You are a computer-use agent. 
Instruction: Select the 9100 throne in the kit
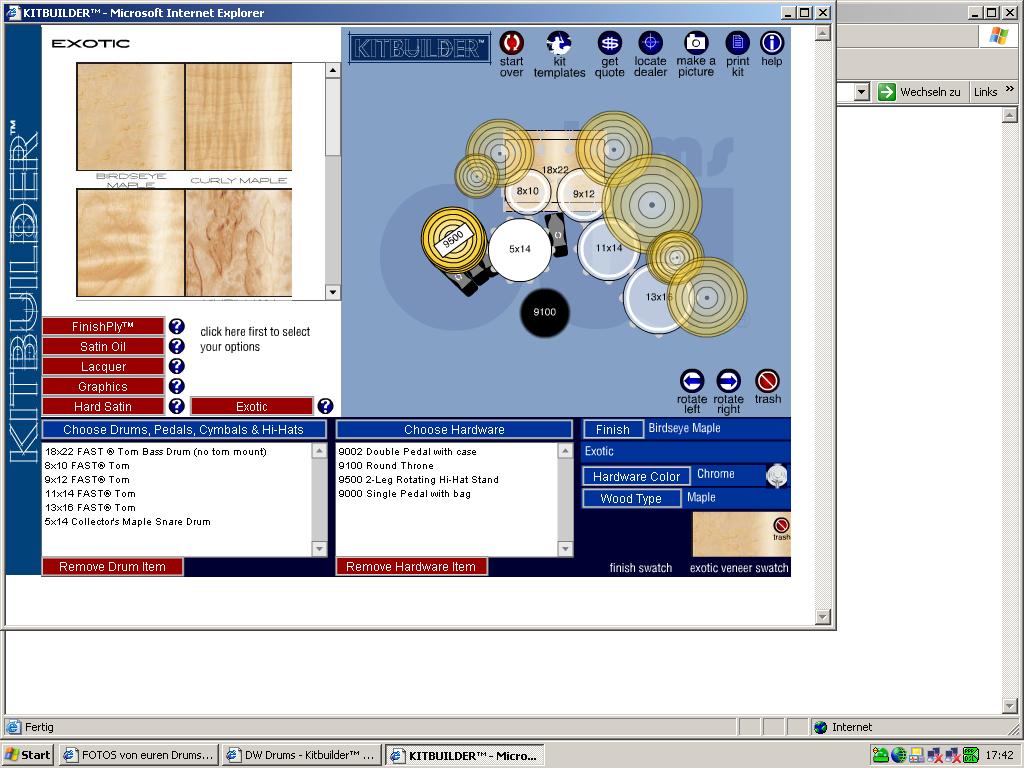(545, 312)
